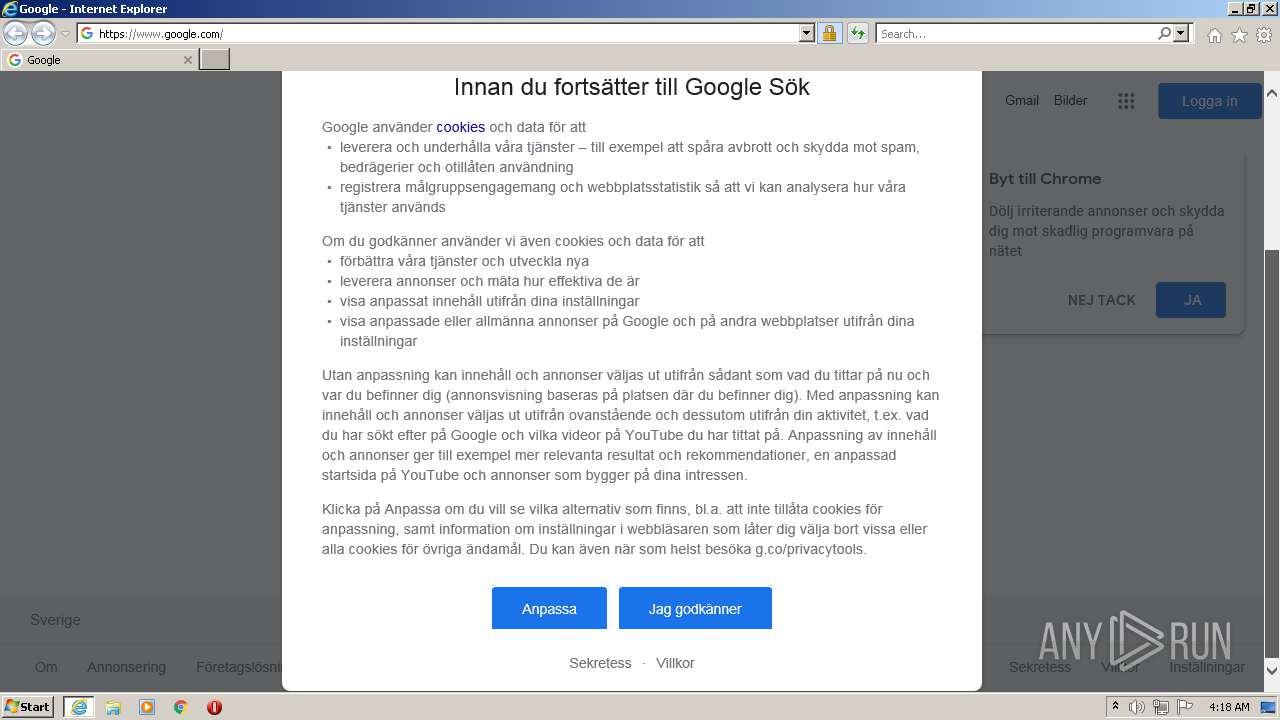Open the Bilder link
Image resolution: width=1280 pixels, height=720 pixels.
tap(1070, 100)
